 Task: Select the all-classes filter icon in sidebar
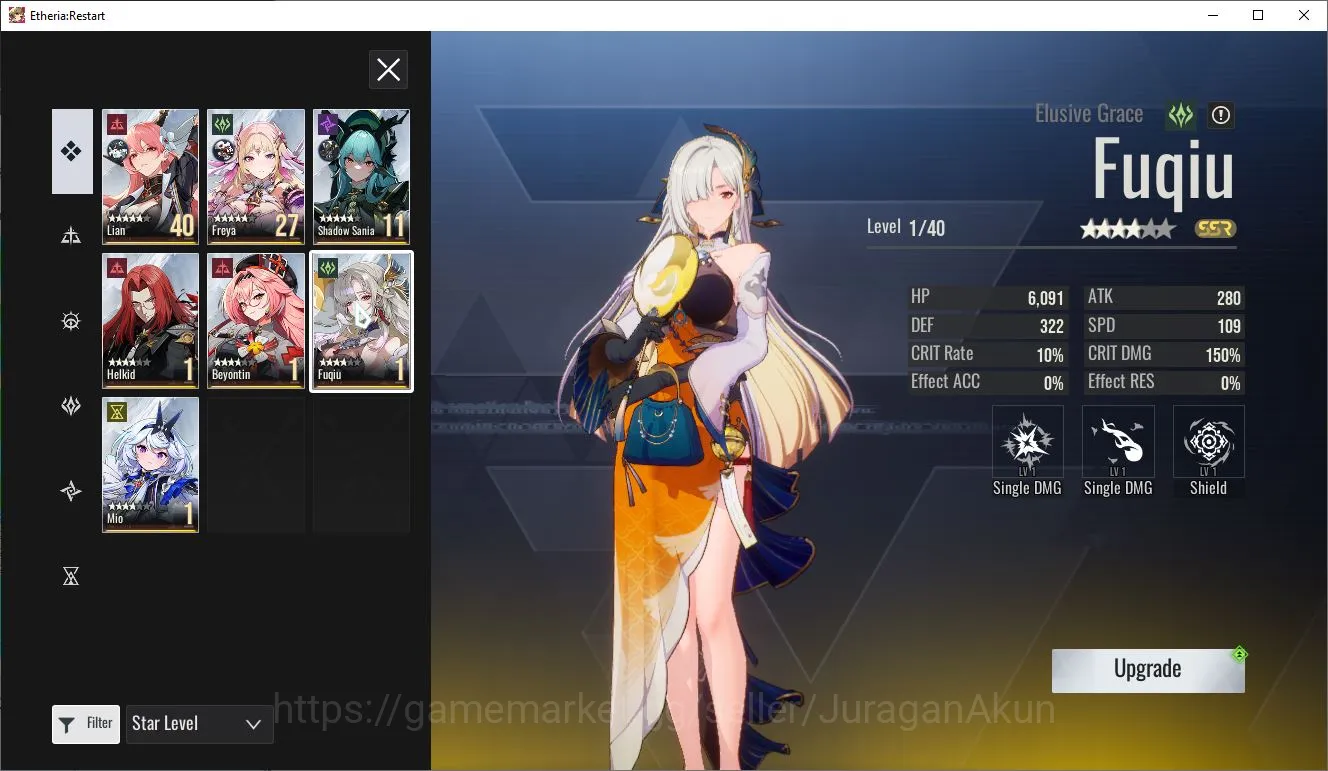[x=72, y=152]
